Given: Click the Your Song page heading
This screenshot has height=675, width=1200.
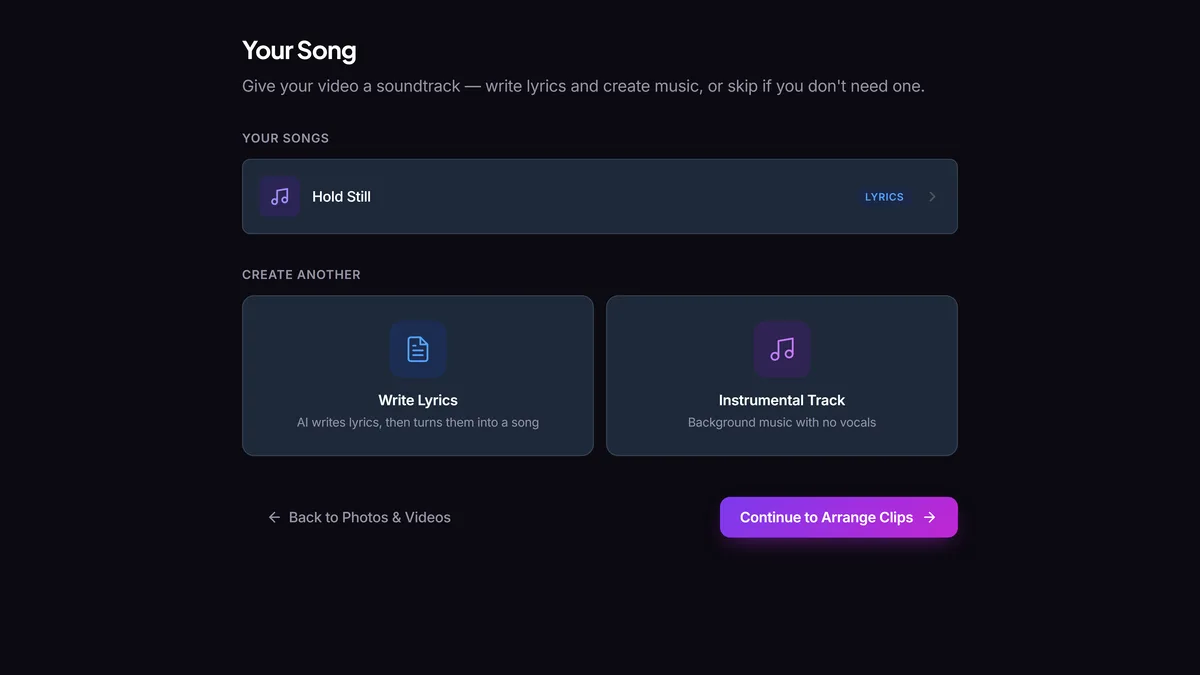Looking at the screenshot, I should pyautogui.click(x=299, y=50).
